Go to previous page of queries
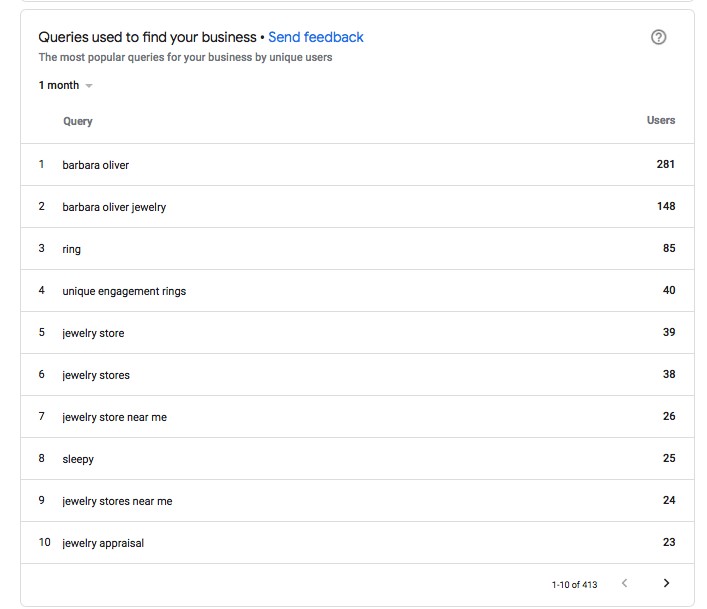707x609 pixels. point(624,583)
